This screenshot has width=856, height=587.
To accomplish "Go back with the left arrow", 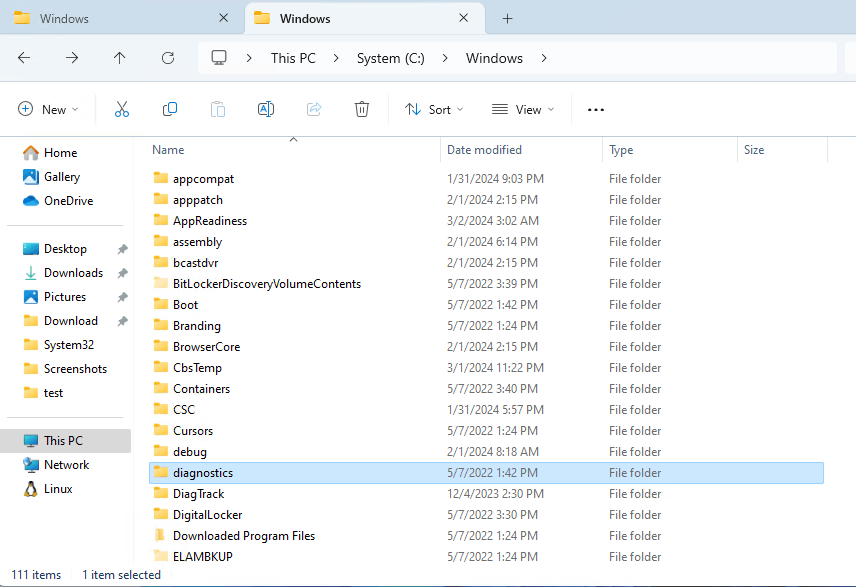I will (24, 58).
